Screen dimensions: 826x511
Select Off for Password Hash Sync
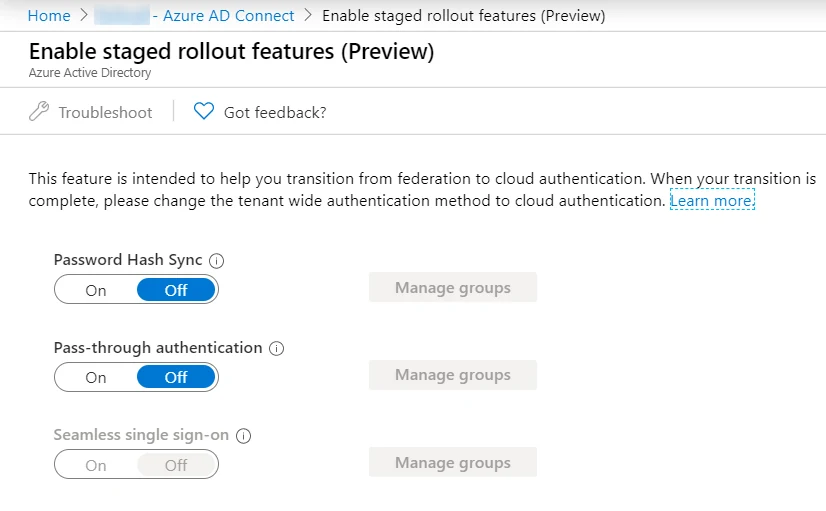pyautogui.click(x=176, y=290)
